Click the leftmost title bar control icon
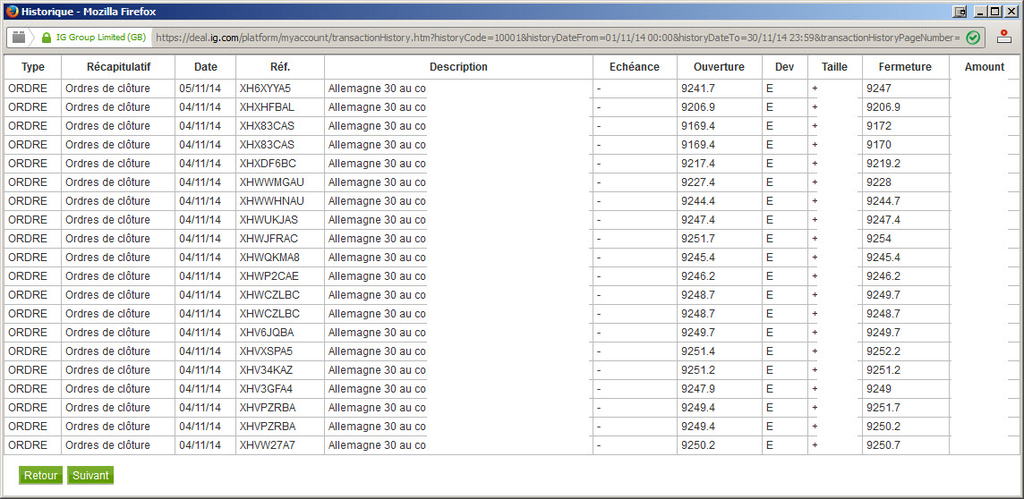 tap(960, 11)
